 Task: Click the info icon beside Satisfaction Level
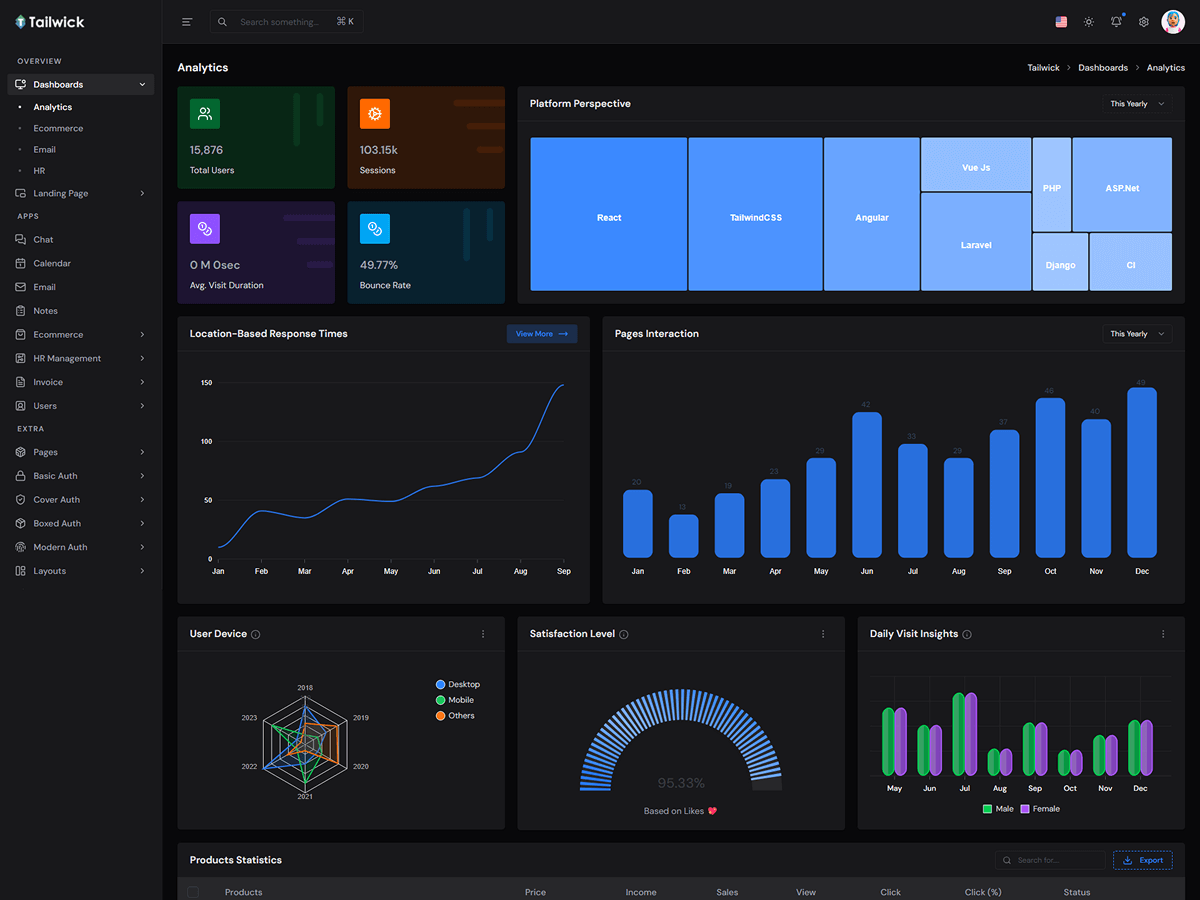(x=624, y=635)
